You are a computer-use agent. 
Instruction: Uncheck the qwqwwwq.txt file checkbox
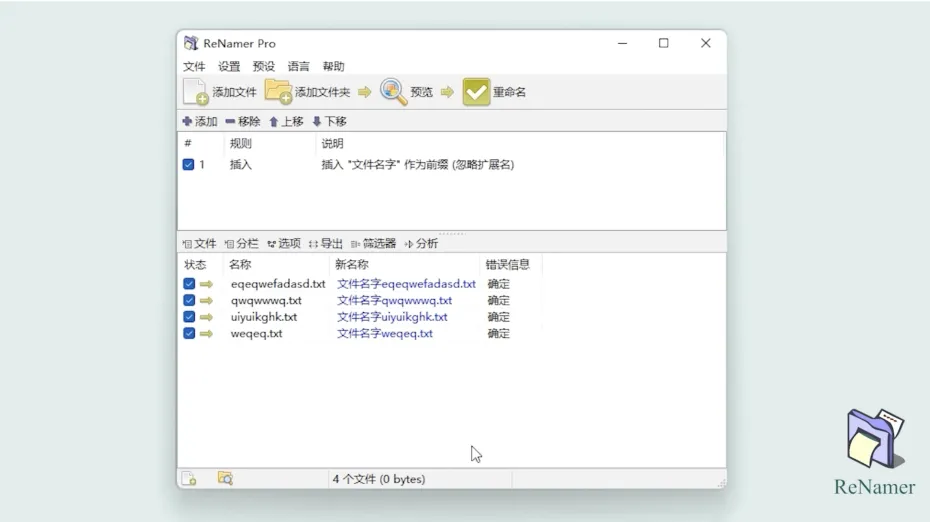click(x=189, y=301)
